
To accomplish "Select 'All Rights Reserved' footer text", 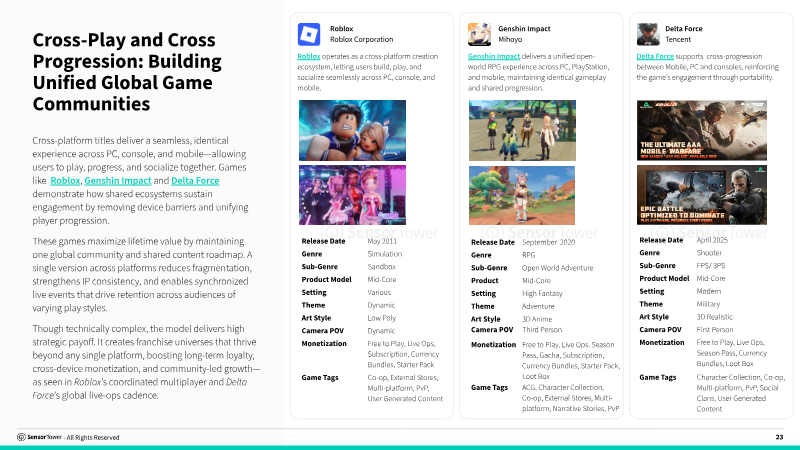I will coord(93,437).
